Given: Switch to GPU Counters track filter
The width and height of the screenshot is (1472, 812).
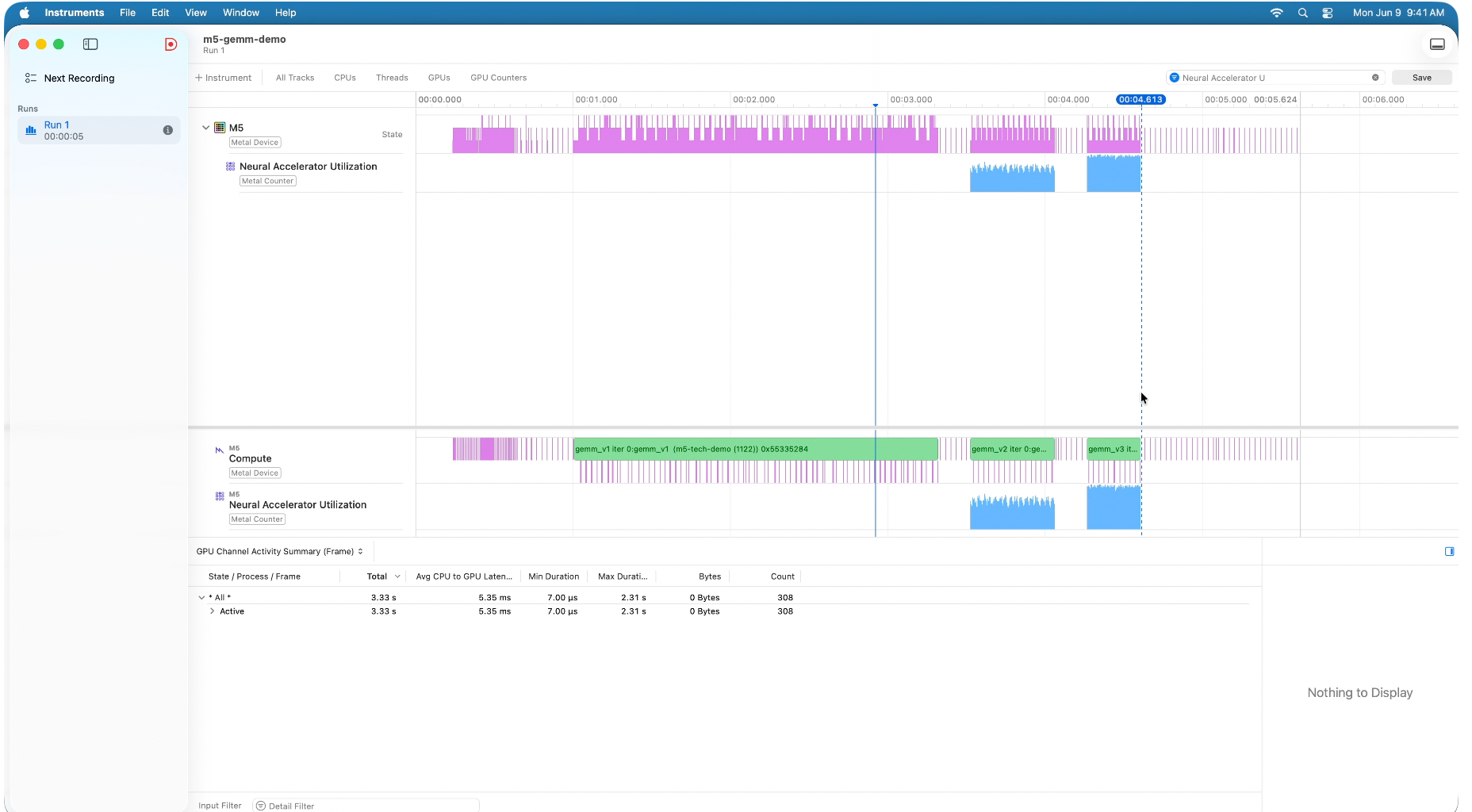Looking at the screenshot, I should click(499, 78).
